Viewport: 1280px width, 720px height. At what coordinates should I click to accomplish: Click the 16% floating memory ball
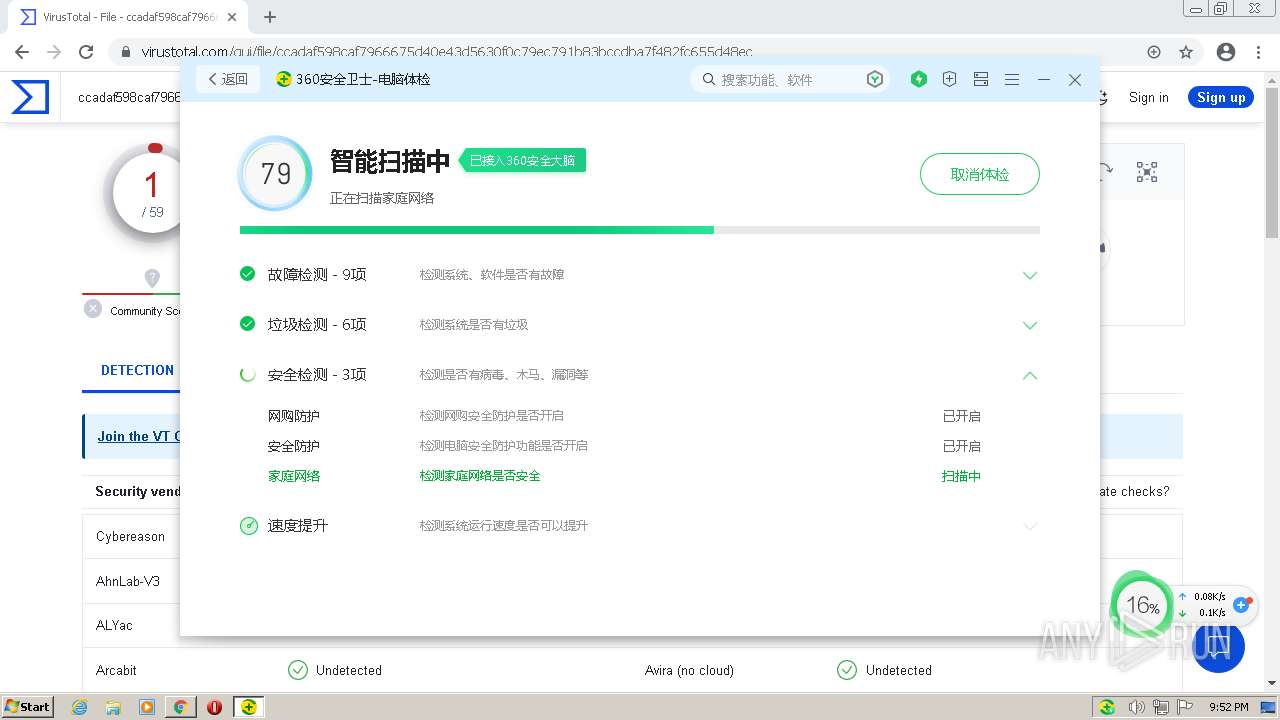point(1142,605)
